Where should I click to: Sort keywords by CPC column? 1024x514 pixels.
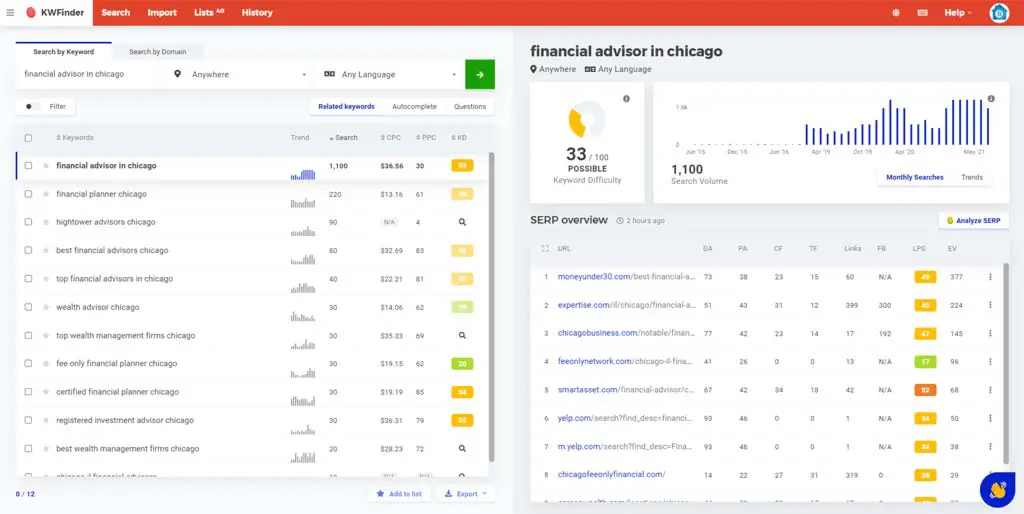click(391, 138)
